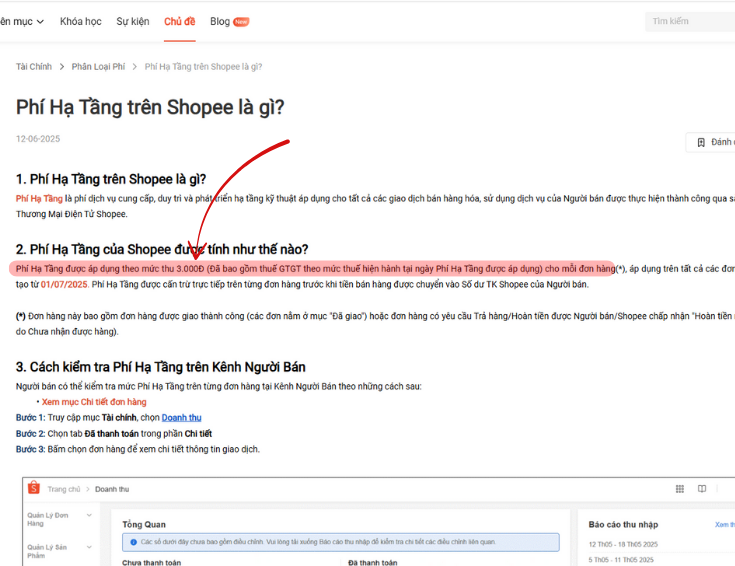Click the info icon in the blue notice
This screenshot has width=735, height=566.
click(x=134, y=542)
